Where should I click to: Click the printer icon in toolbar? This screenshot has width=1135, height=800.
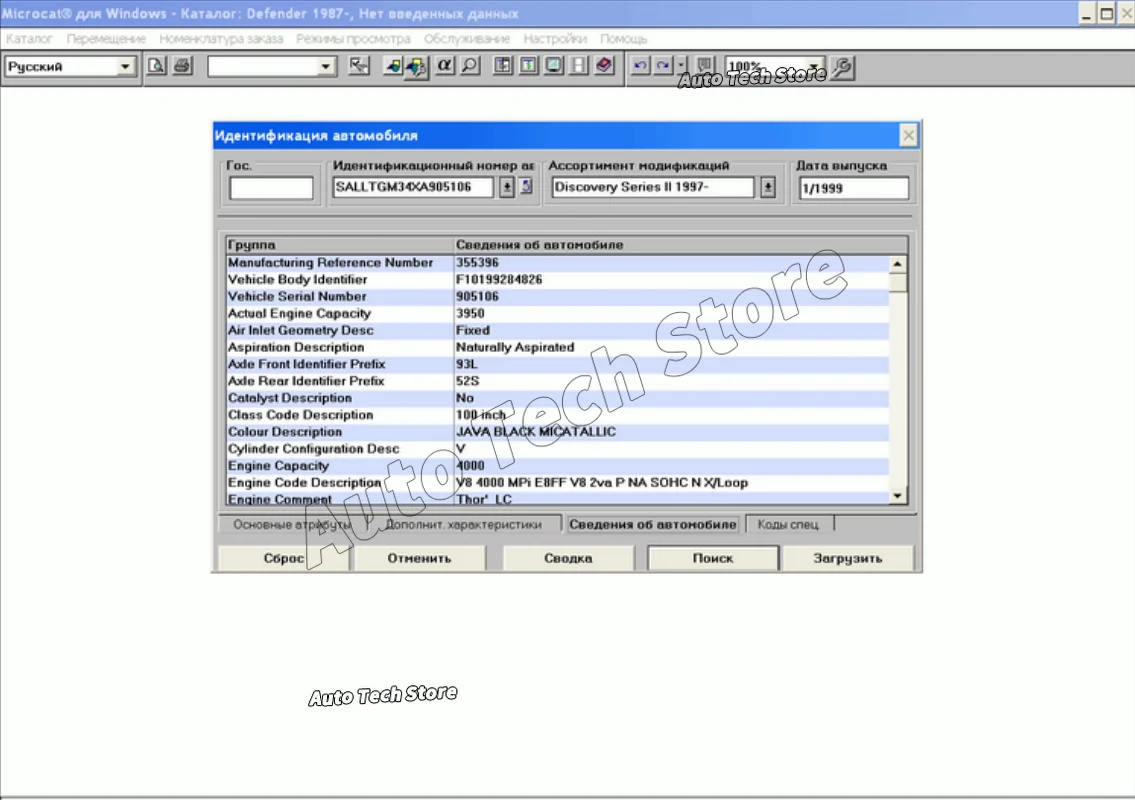click(182, 66)
